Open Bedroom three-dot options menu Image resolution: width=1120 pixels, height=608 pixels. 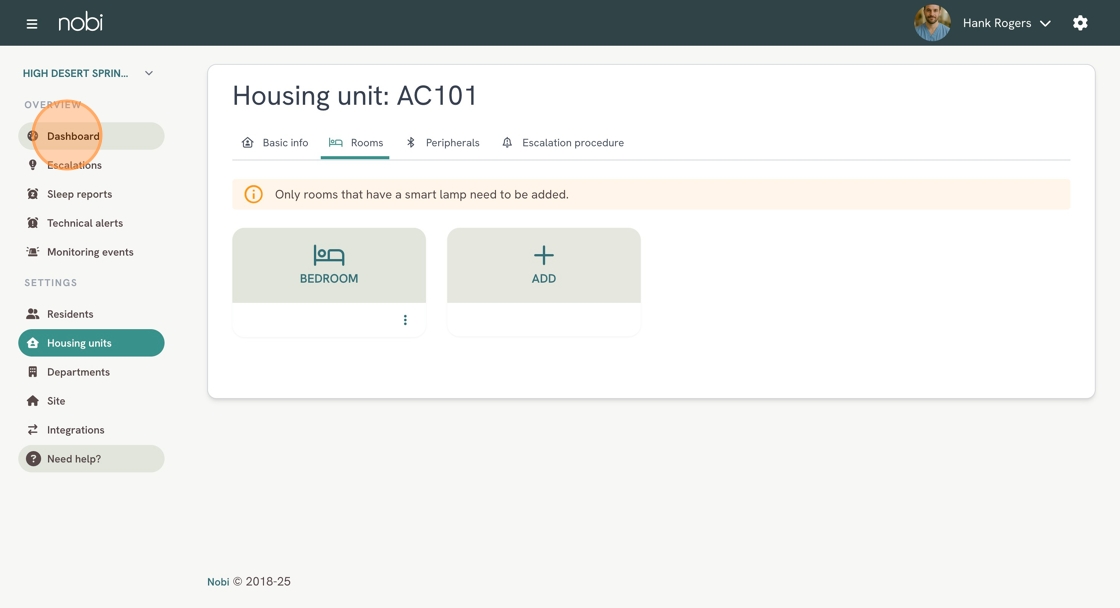(x=405, y=320)
